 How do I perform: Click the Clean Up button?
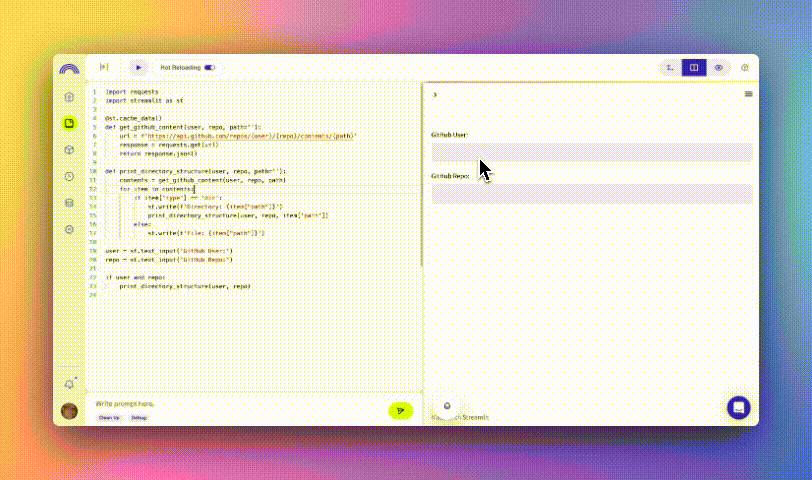109,417
